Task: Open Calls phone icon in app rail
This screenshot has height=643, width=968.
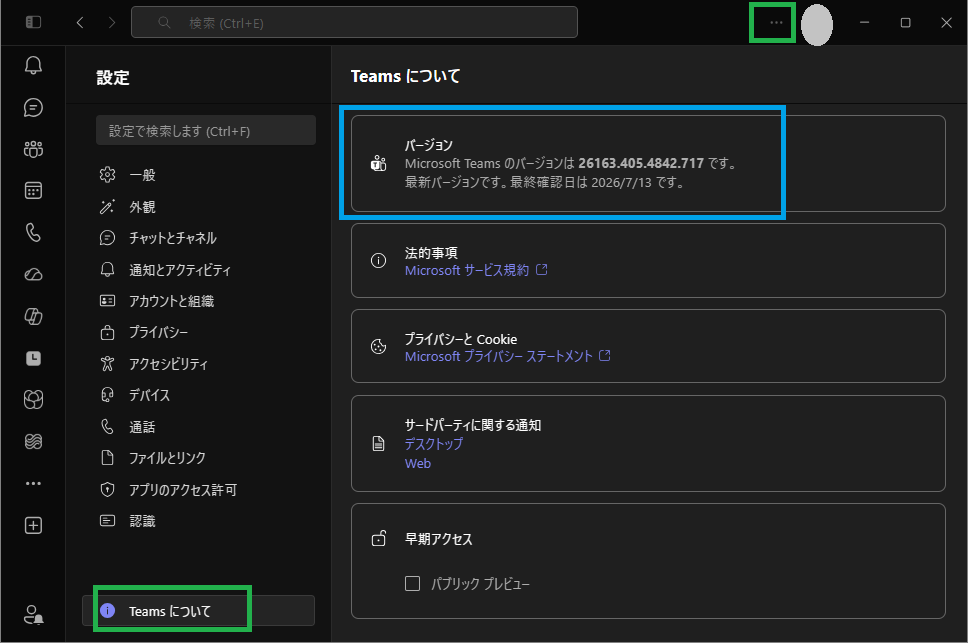Action: pos(33,233)
